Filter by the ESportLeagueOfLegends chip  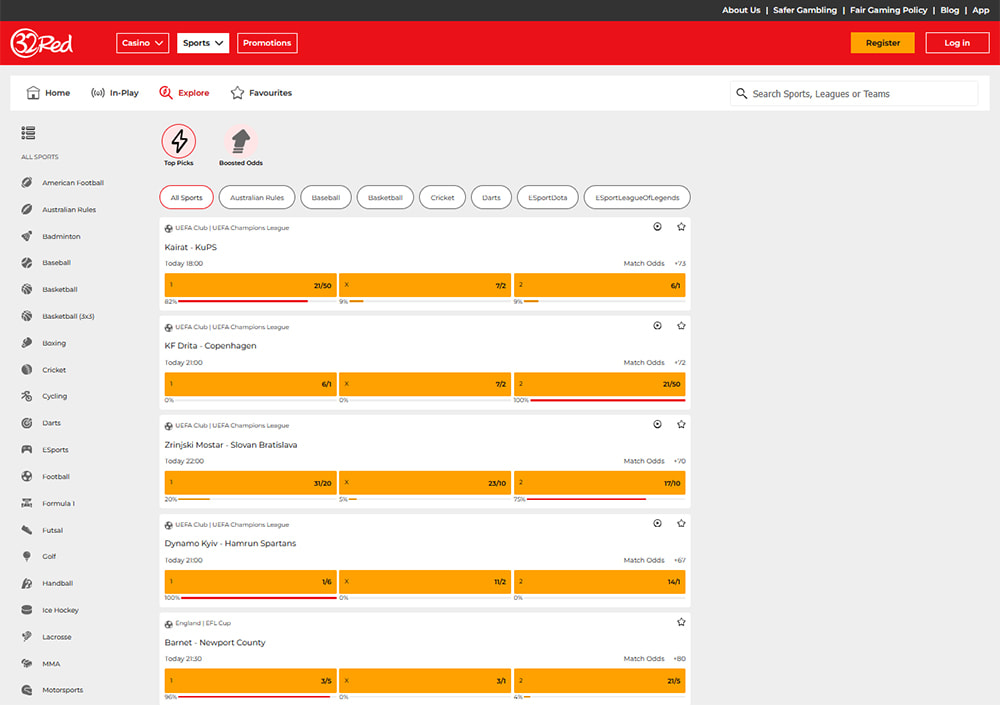pyautogui.click(x=637, y=197)
